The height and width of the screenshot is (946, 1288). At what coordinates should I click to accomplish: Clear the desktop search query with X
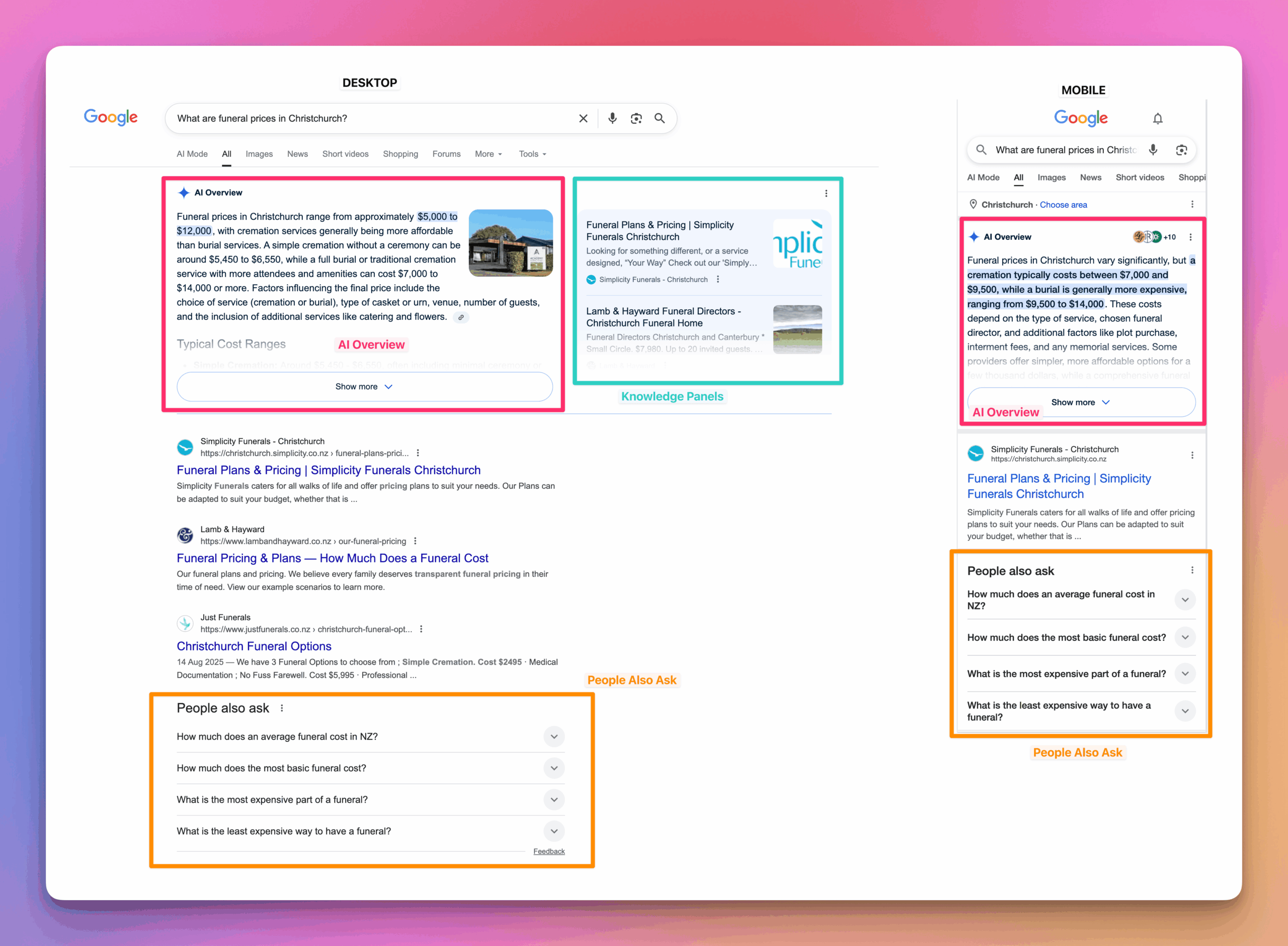coord(583,119)
